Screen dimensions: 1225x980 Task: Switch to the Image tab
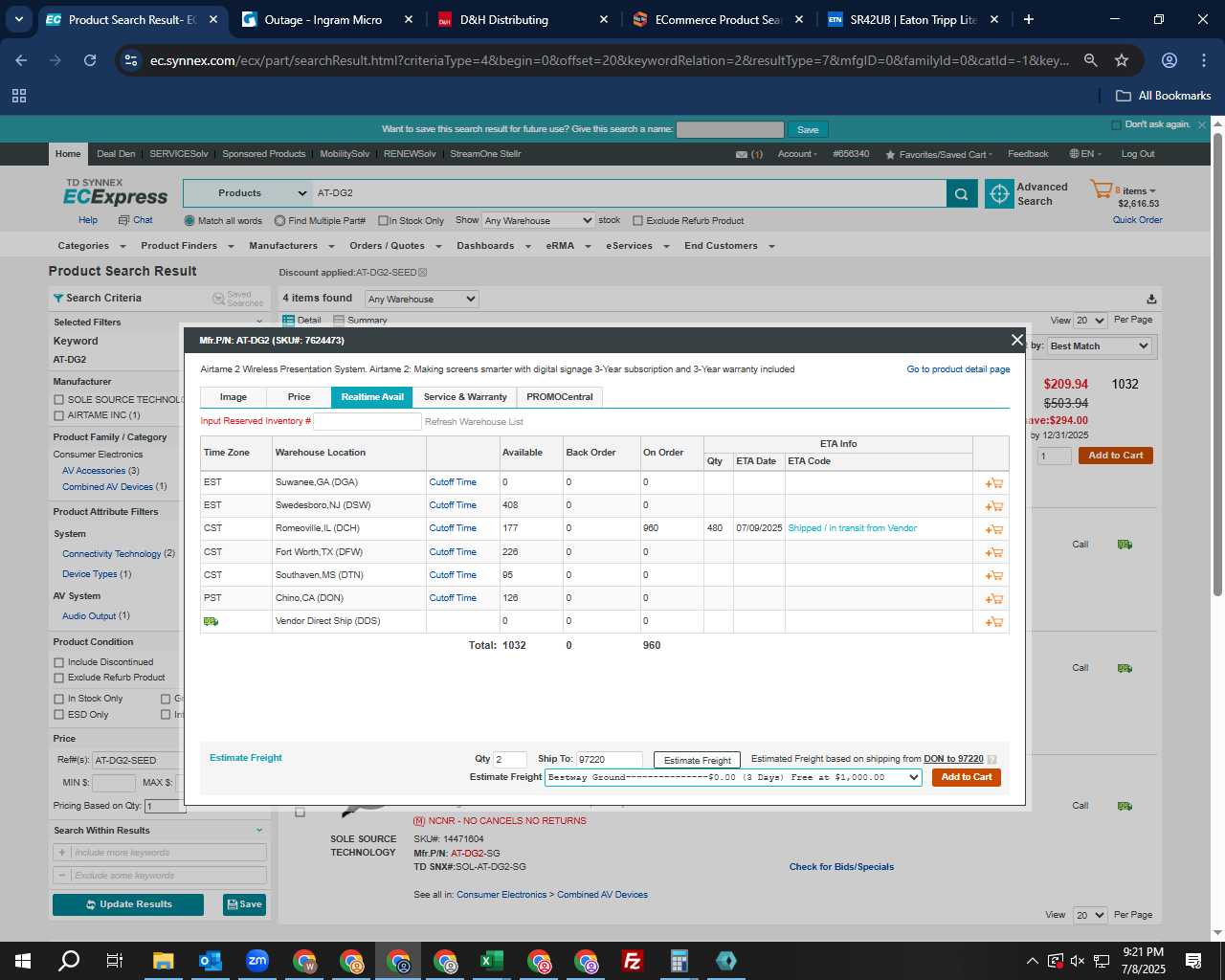click(234, 397)
